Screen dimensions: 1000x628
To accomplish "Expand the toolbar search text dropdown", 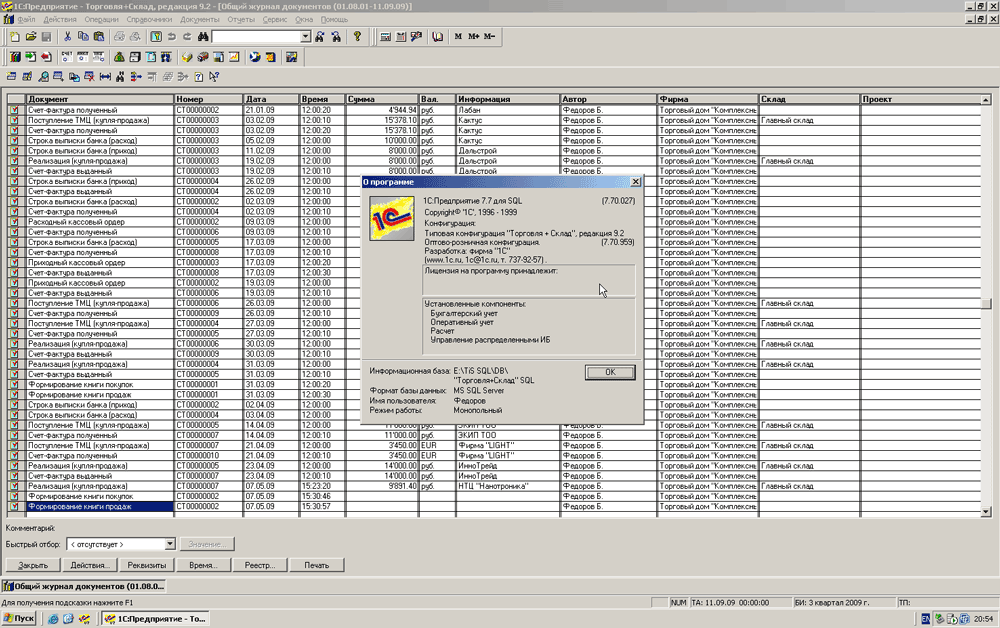I will pyautogui.click(x=305, y=37).
